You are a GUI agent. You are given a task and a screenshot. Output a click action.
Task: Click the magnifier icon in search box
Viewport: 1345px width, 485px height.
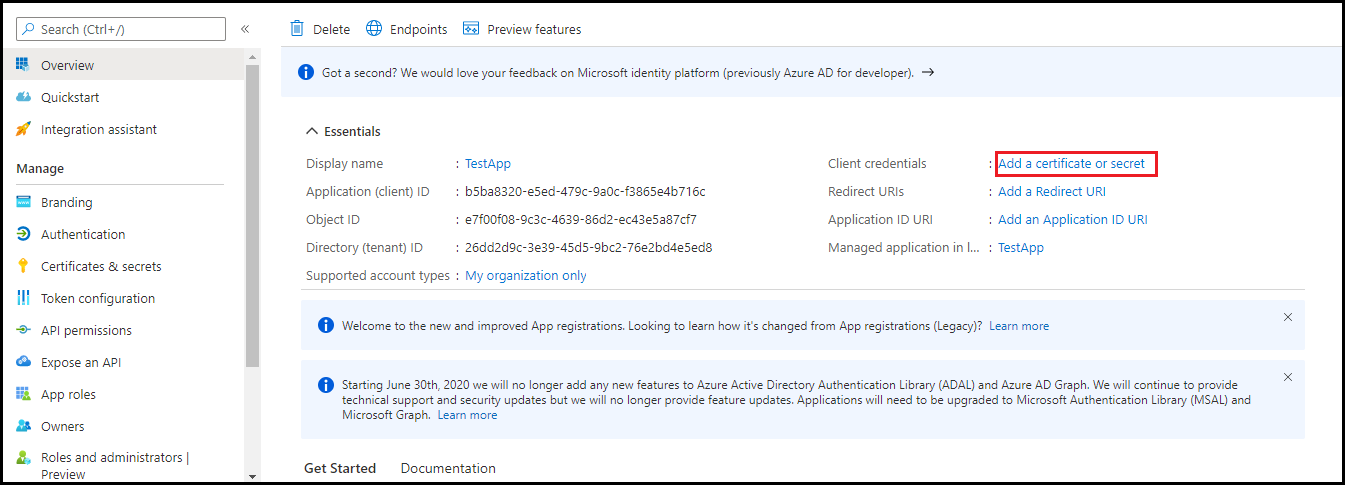pos(28,29)
